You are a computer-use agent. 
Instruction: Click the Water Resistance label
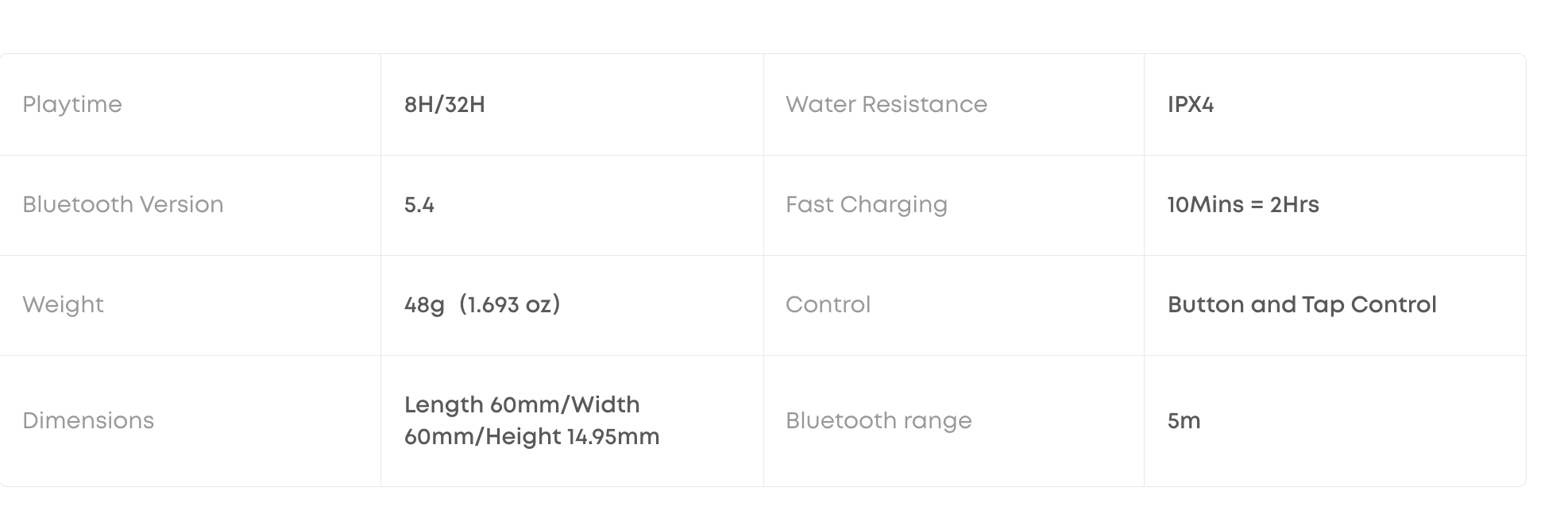(886, 105)
